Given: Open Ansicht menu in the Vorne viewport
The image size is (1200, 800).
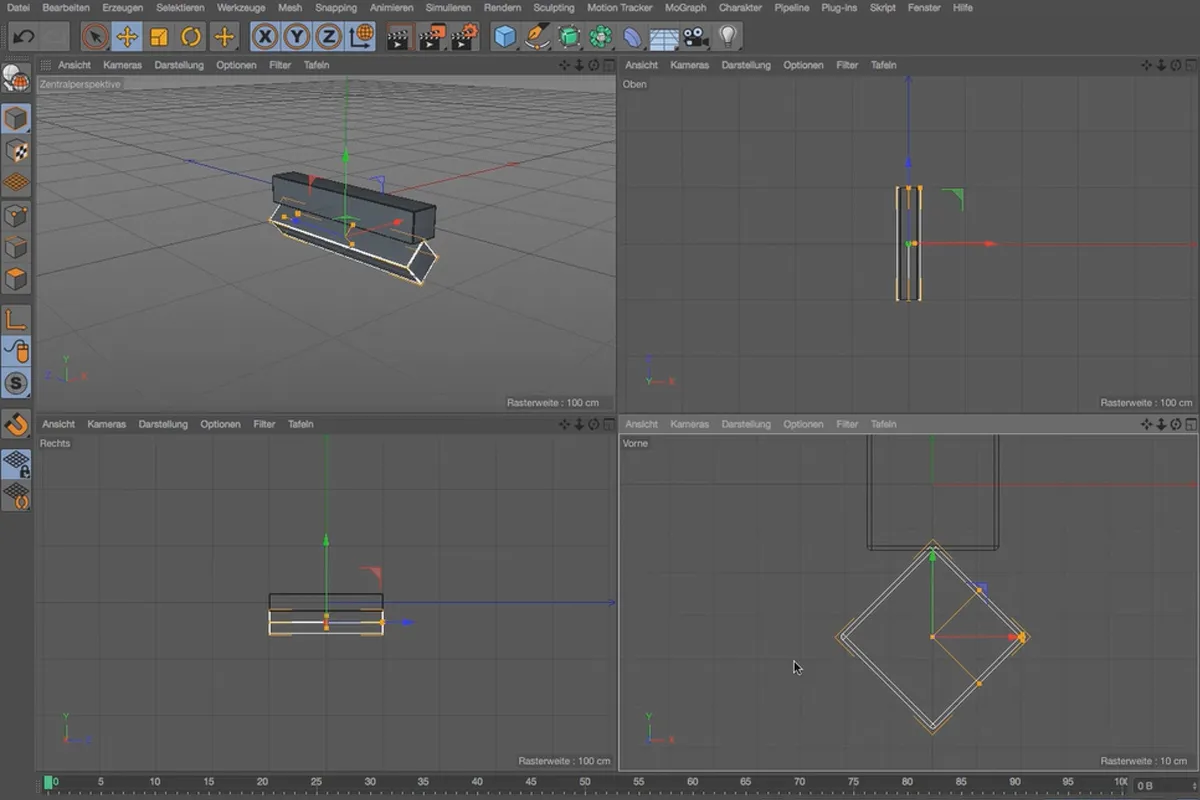Looking at the screenshot, I should click(x=642, y=424).
